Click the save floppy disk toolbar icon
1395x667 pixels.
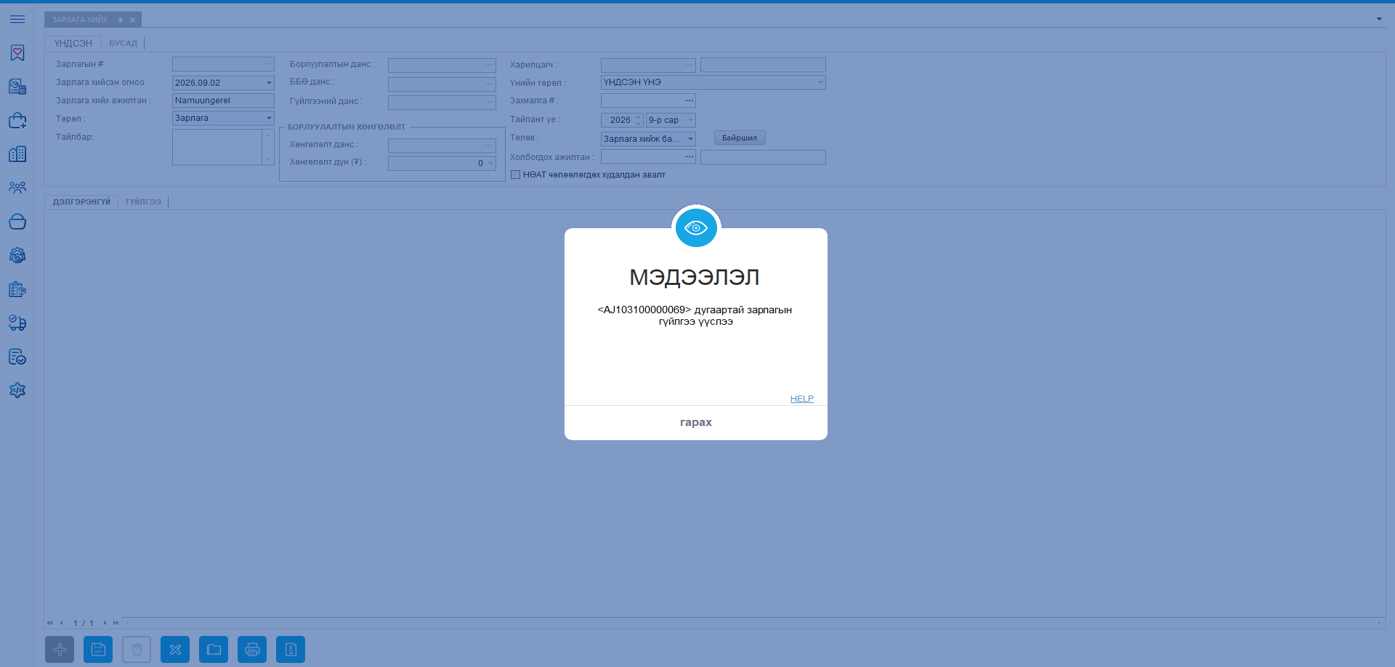[x=98, y=650]
